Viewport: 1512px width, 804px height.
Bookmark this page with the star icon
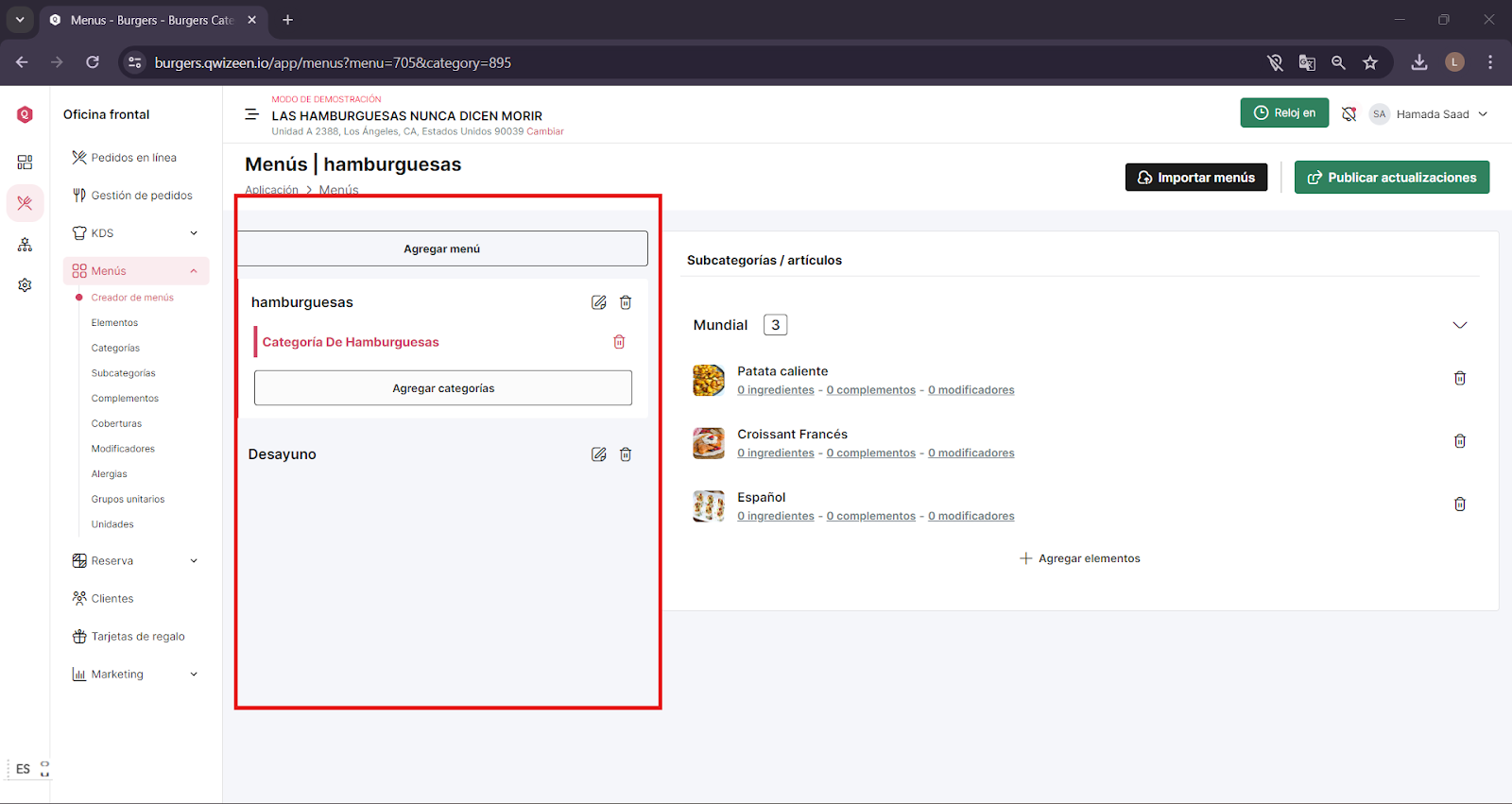pyautogui.click(x=1370, y=62)
